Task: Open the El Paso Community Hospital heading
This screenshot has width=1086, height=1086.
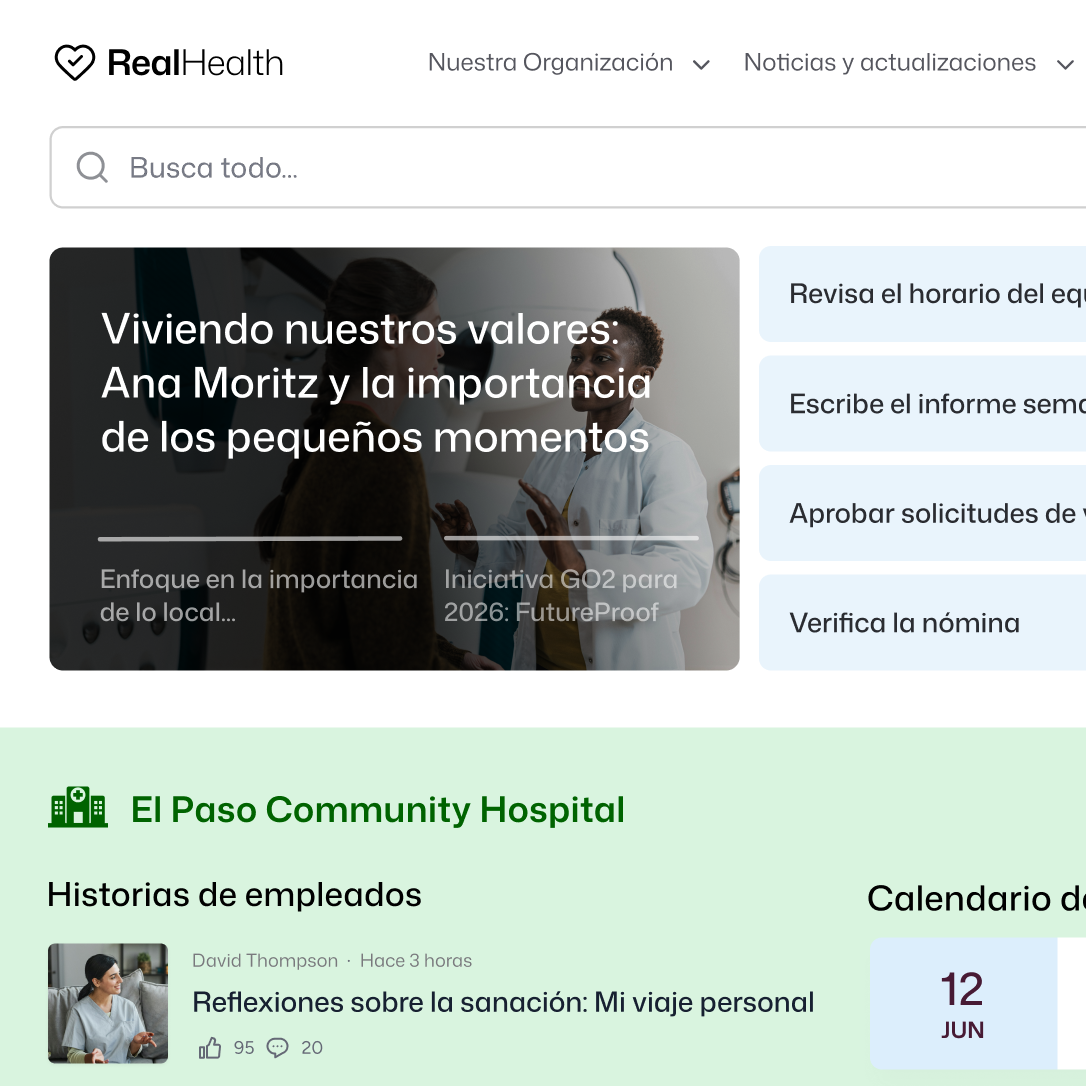Action: pyautogui.click(x=377, y=809)
